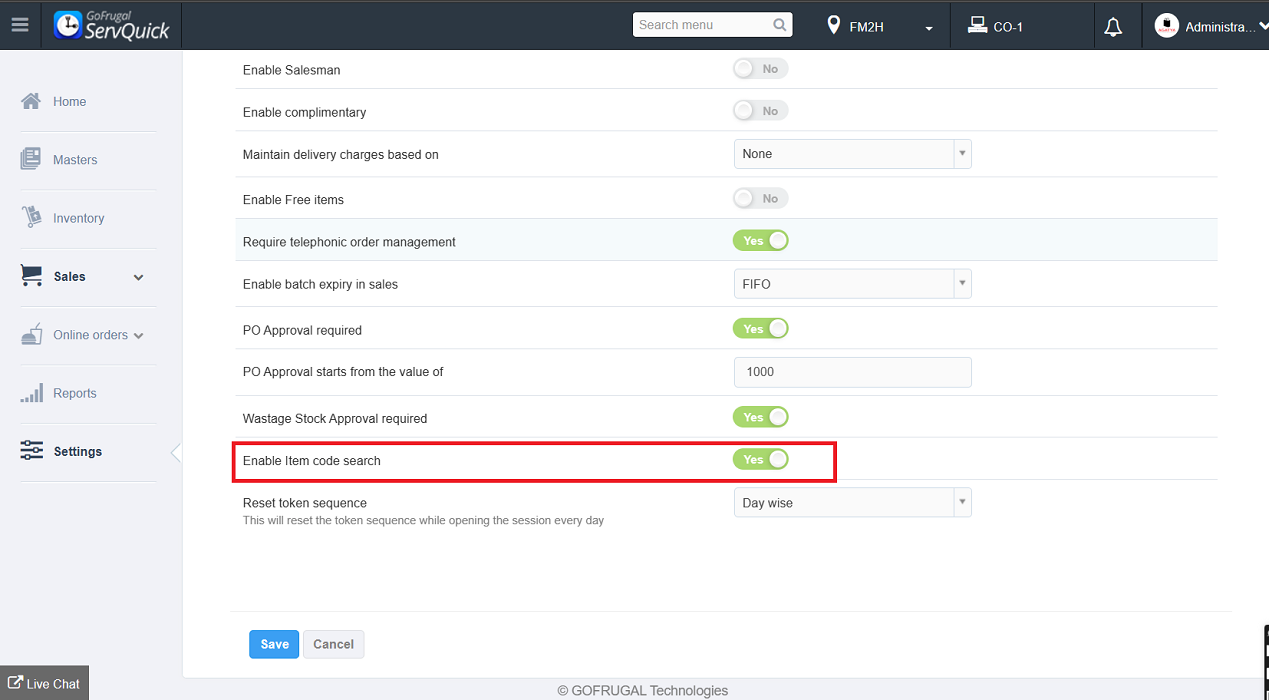Turn off PO Approval required toggle

760,329
